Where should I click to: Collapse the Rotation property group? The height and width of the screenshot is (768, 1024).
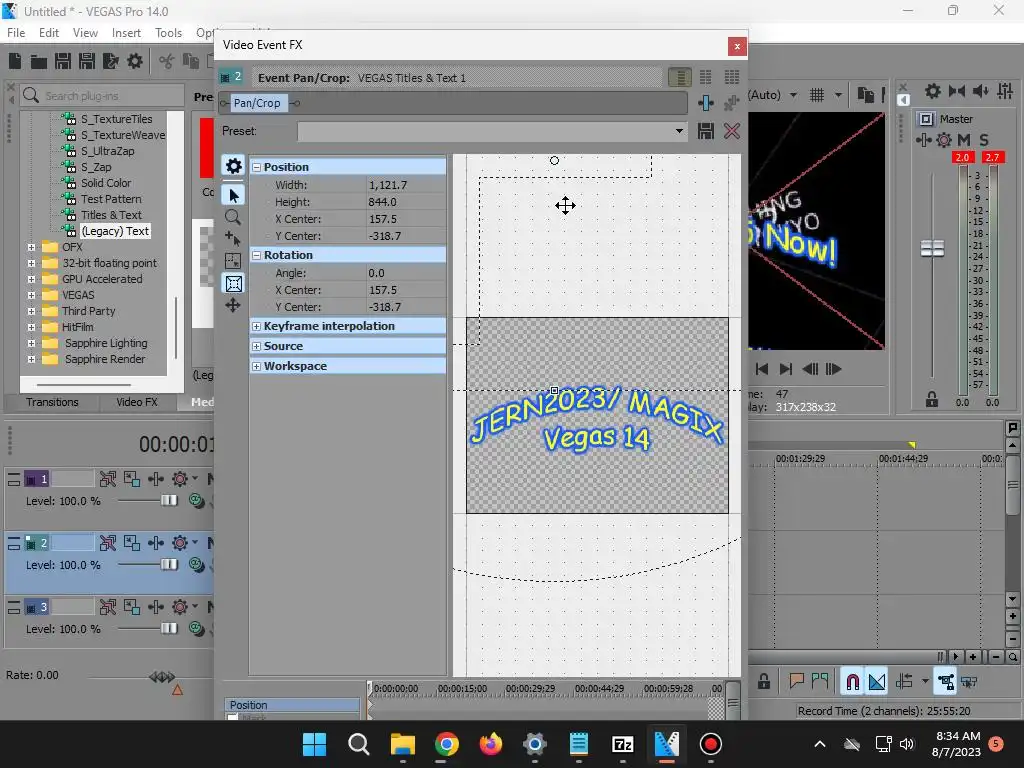tap(257, 255)
